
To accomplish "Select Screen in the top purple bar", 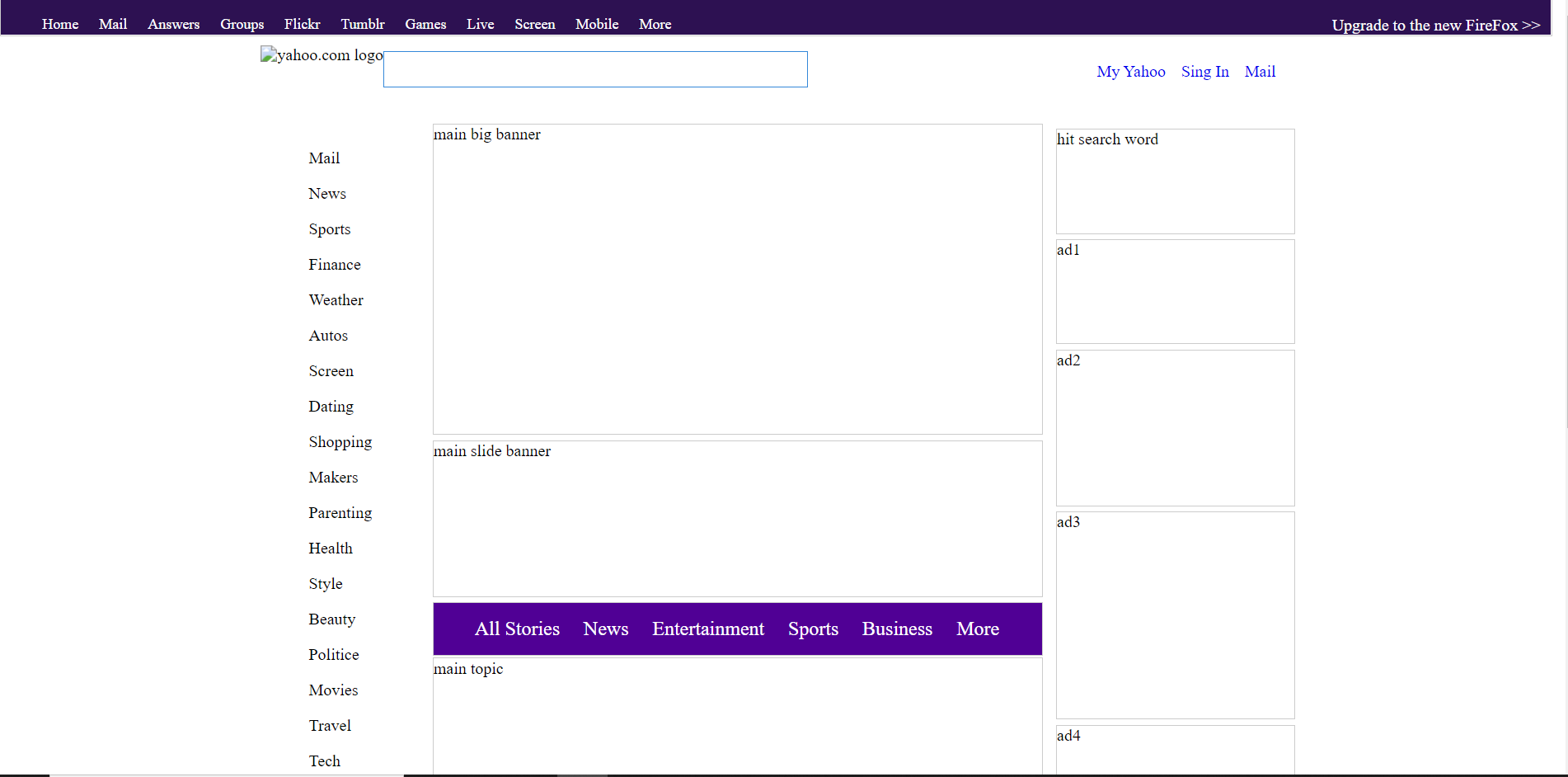I will pyautogui.click(x=535, y=24).
